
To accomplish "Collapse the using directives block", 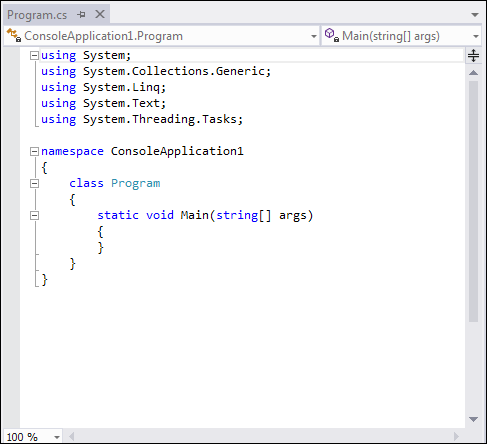I will coord(34,55).
